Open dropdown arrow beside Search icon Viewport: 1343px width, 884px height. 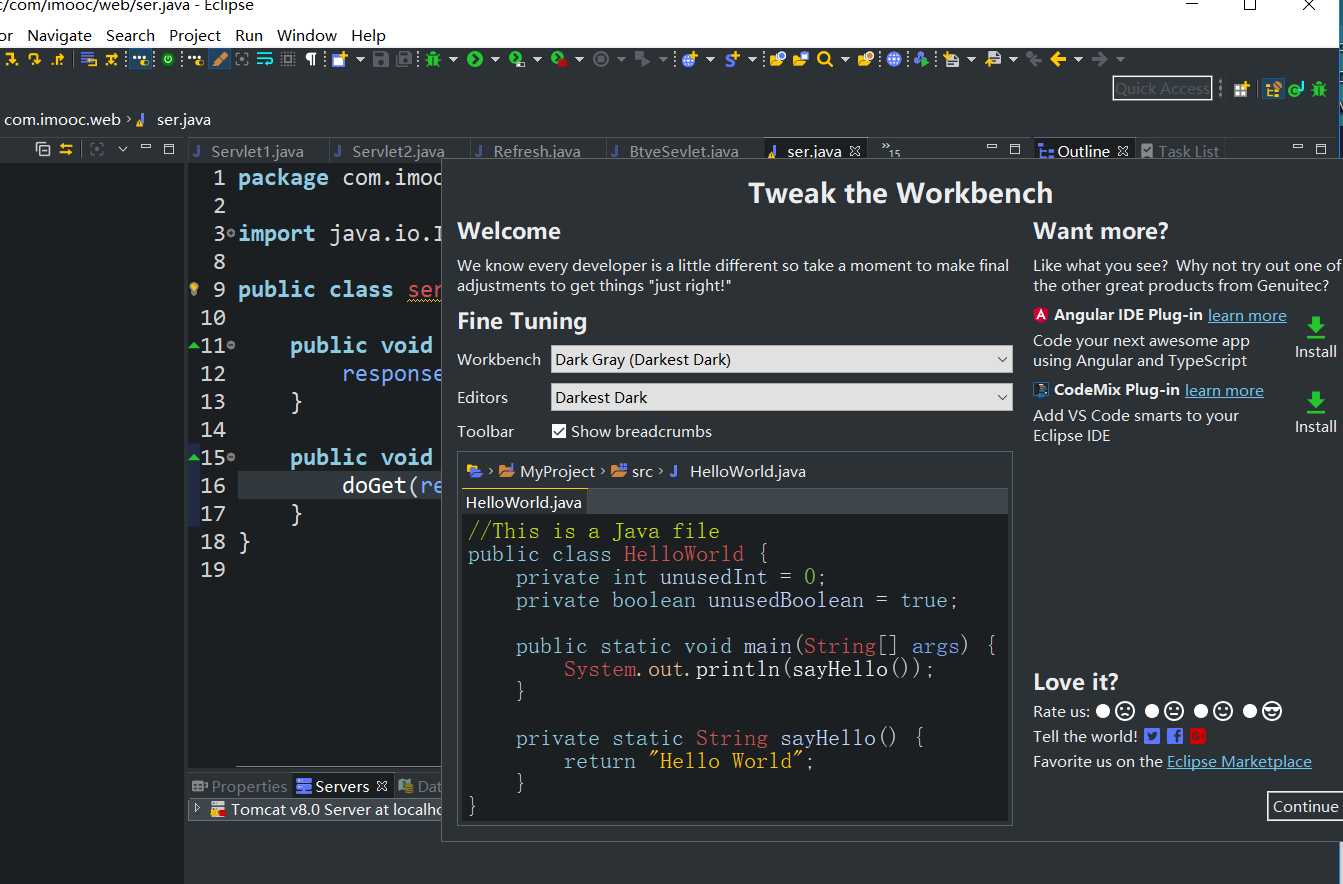(x=845, y=59)
